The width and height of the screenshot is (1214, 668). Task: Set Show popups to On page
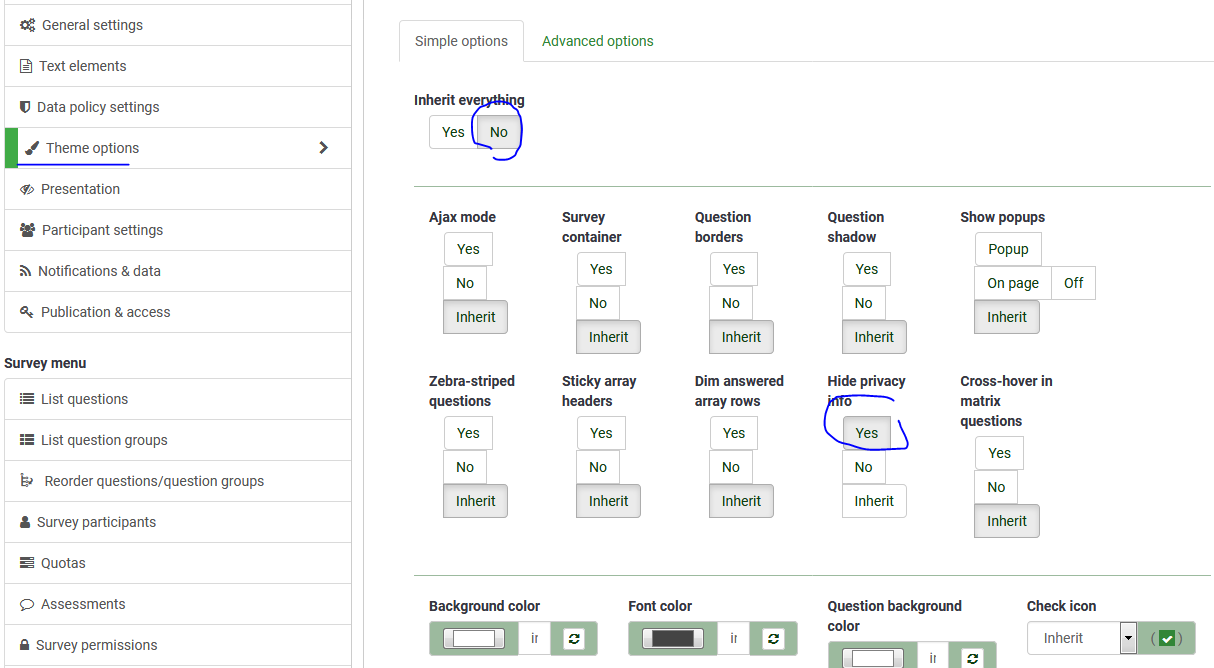click(x=1012, y=283)
